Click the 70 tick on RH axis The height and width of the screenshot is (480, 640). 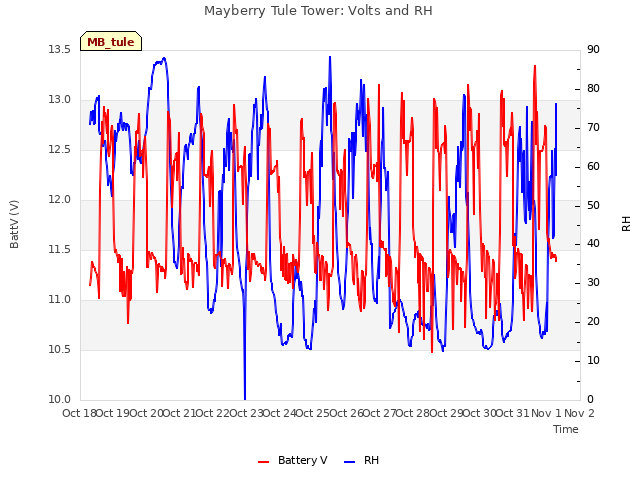click(593, 128)
